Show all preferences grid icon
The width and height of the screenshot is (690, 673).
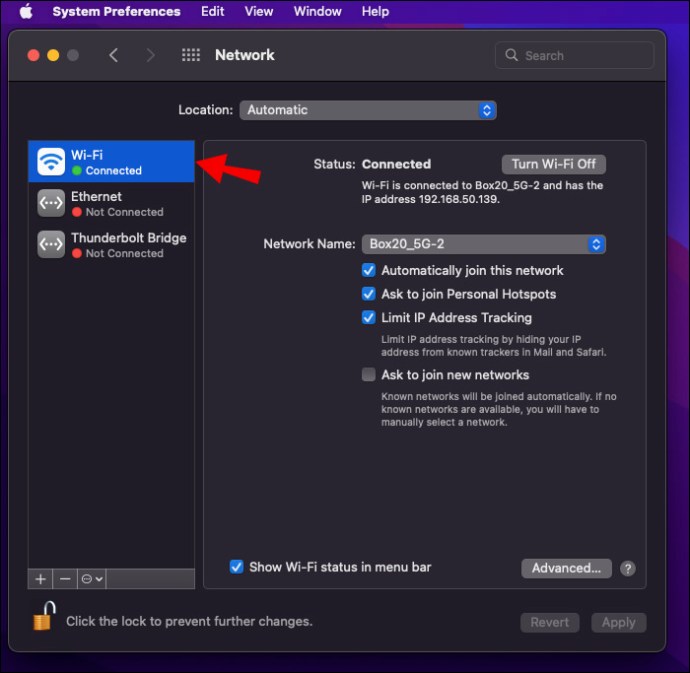[x=191, y=55]
